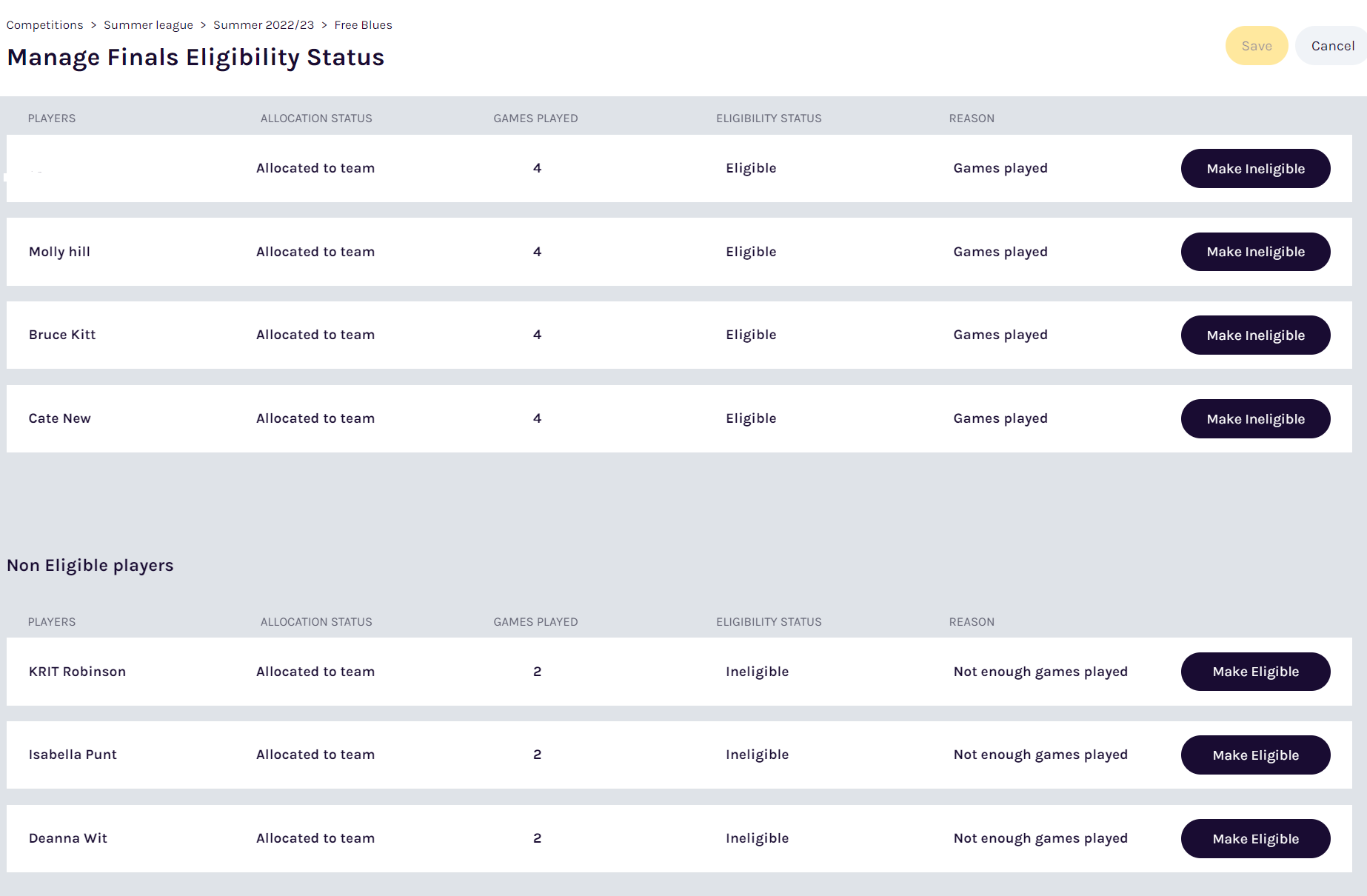Go to Summer league breadcrumb
Viewport: 1367px width, 896px height.
point(148,25)
